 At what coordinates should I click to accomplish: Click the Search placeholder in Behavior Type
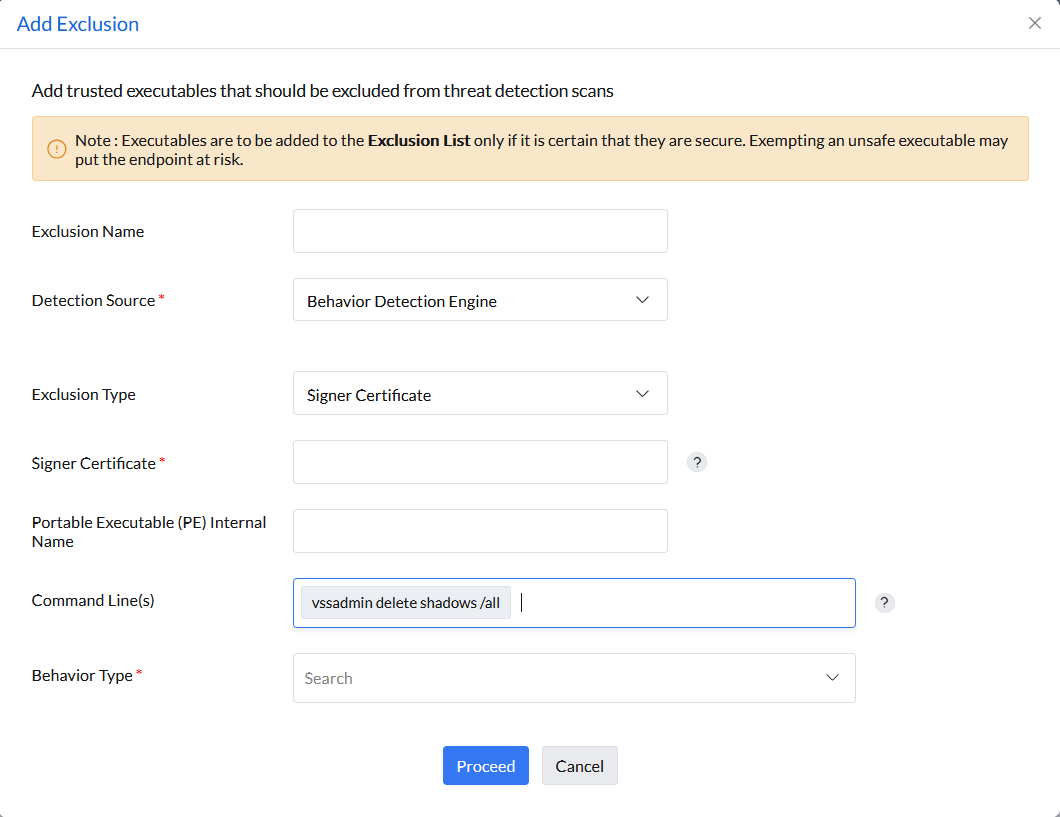click(x=328, y=678)
